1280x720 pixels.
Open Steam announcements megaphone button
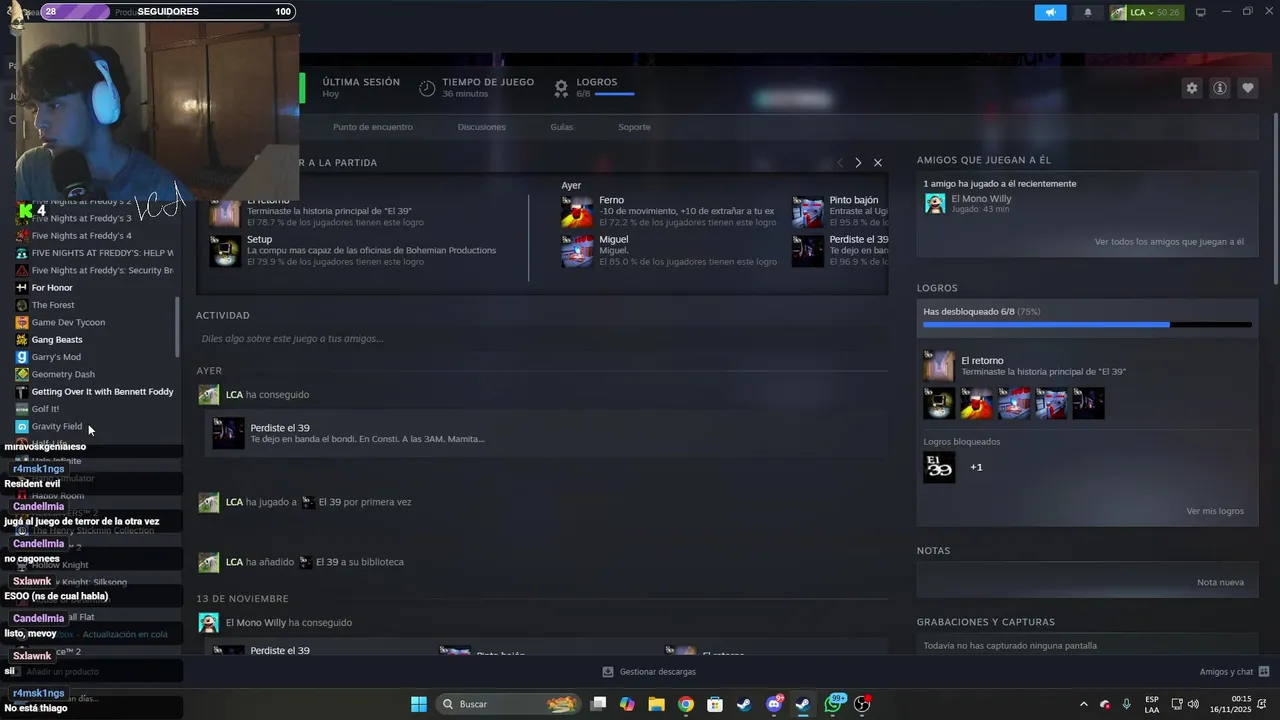point(1050,12)
